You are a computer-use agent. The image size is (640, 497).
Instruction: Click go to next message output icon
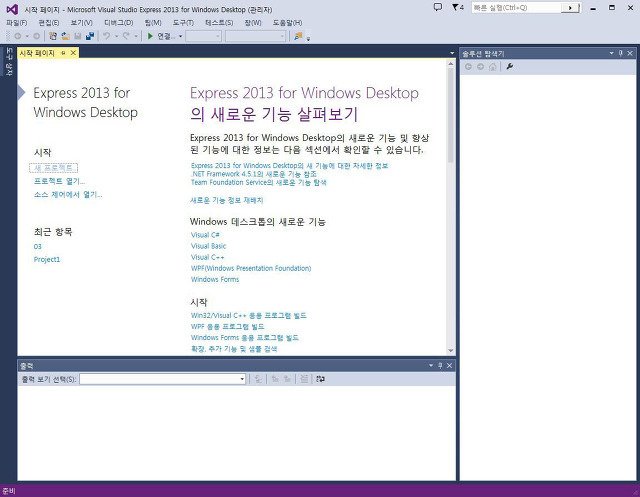[287, 379]
